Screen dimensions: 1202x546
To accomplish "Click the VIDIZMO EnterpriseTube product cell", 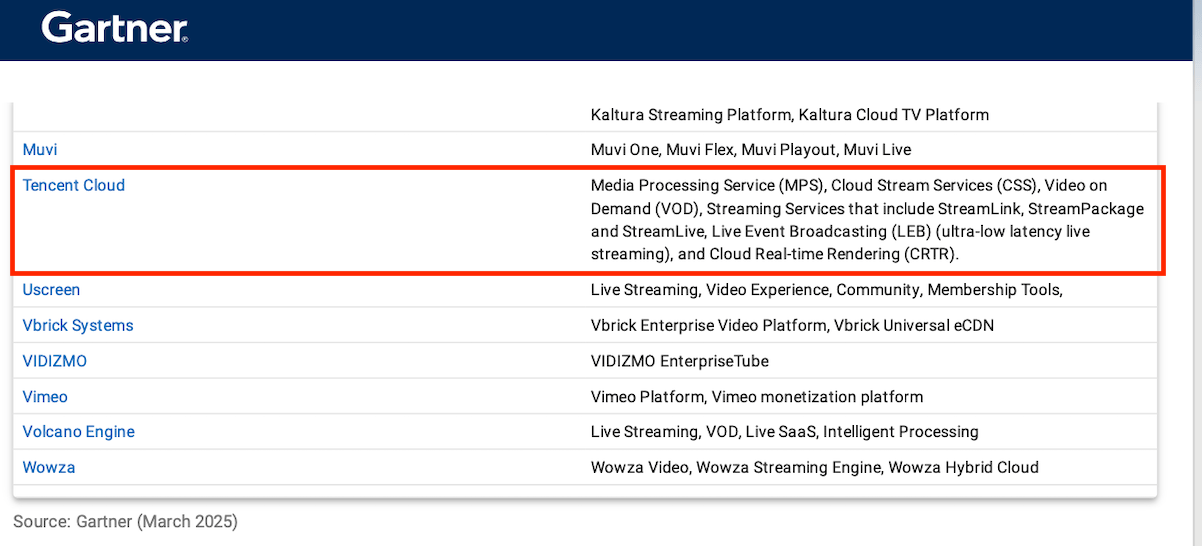I will (679, 361).
